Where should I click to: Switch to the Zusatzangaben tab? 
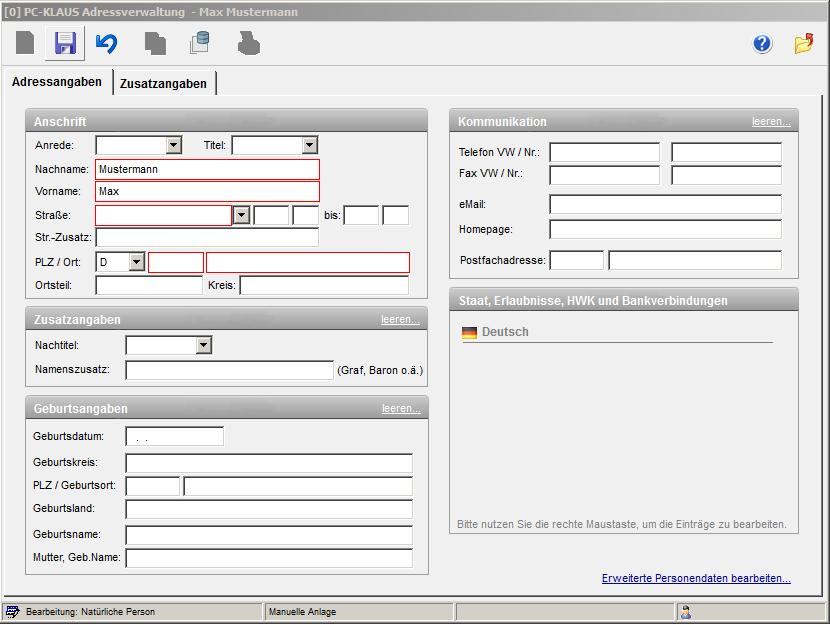(x=163, y=84)
